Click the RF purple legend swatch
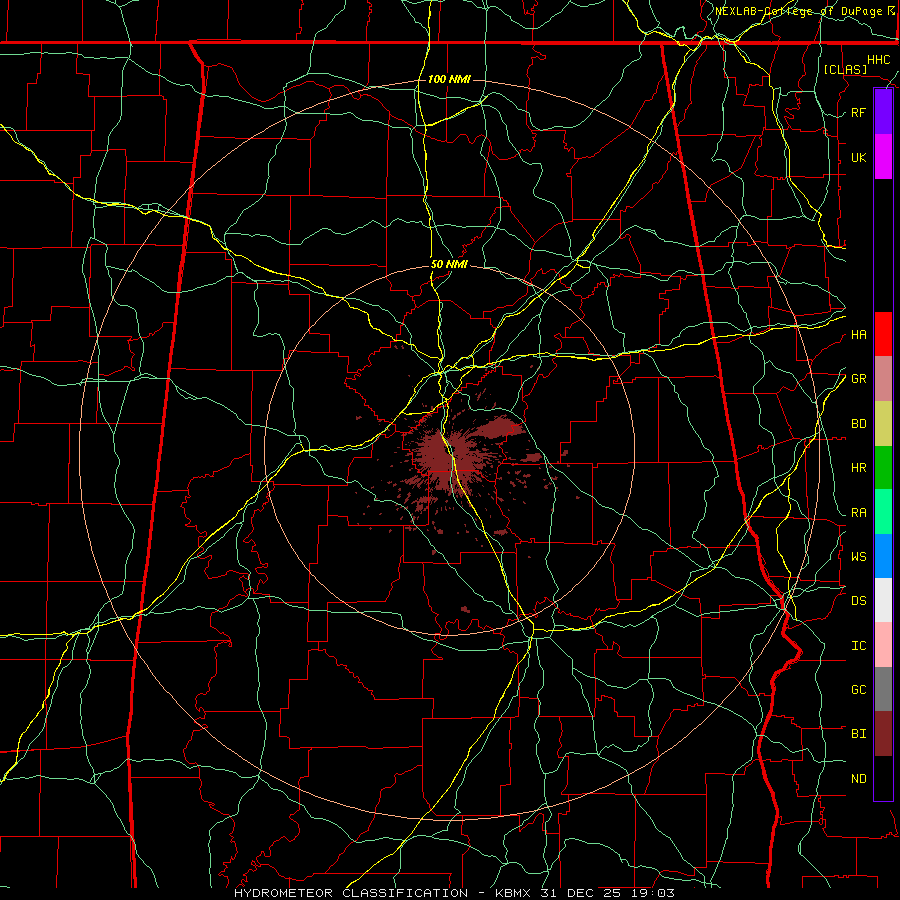Viewport: 900px width, 900px height. [x=883, y=112]
